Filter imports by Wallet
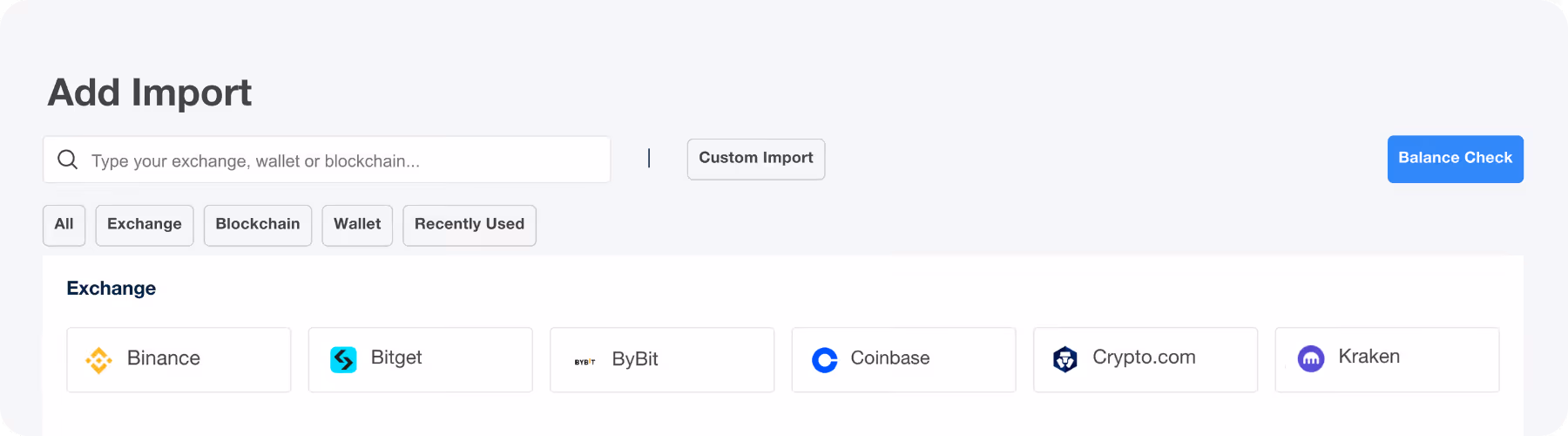 [x=357, y=225]
